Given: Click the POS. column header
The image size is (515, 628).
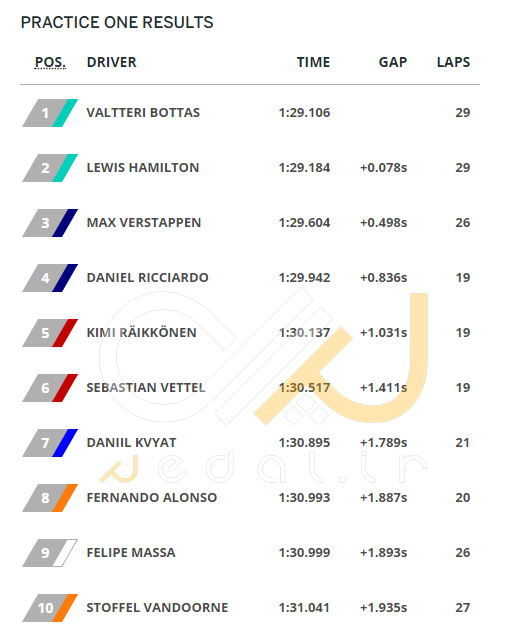Looking at the screenshot, I should pyautogui.click(x=50, y=62).
